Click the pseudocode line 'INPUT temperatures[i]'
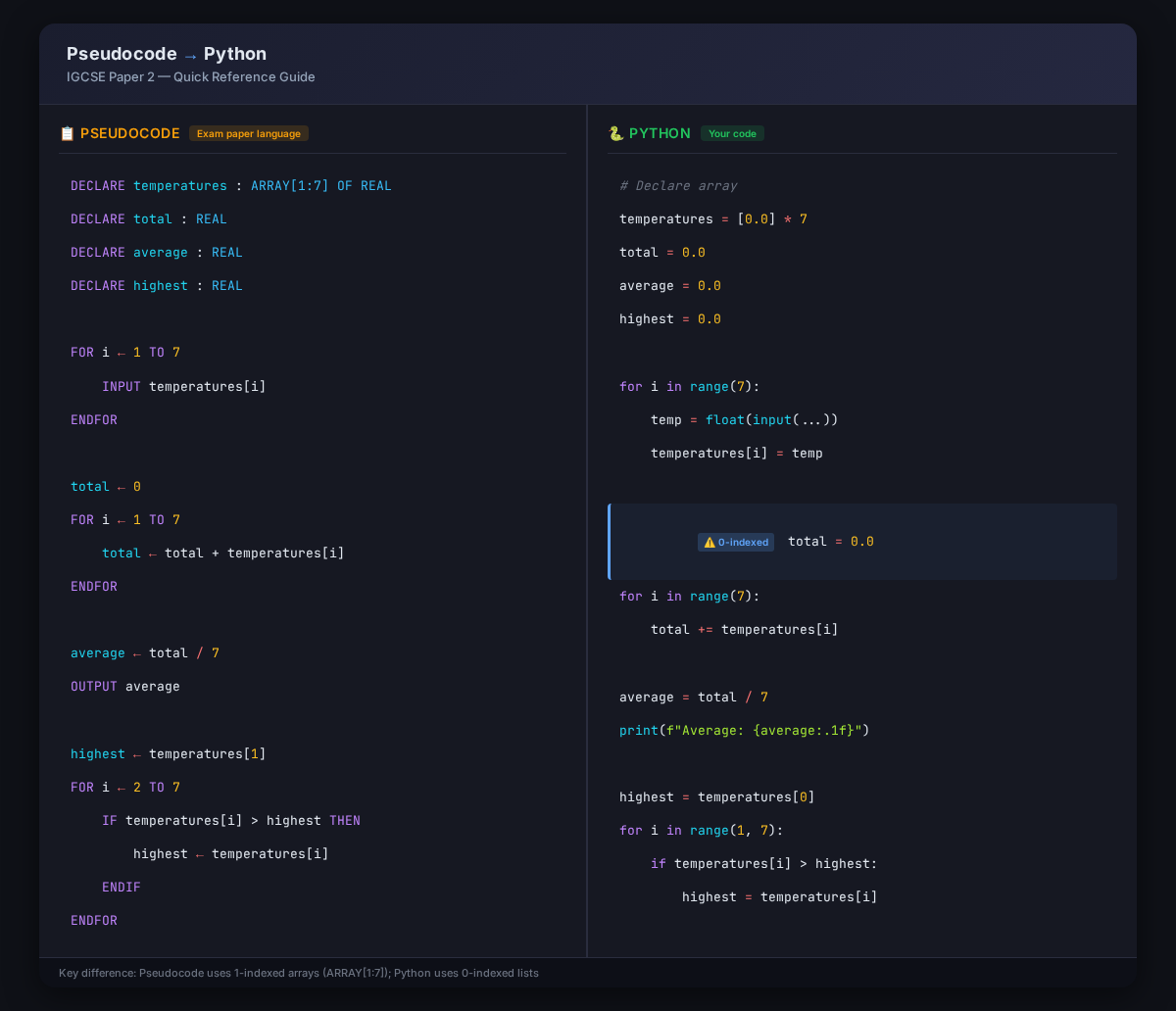 (x=184, y=386)
